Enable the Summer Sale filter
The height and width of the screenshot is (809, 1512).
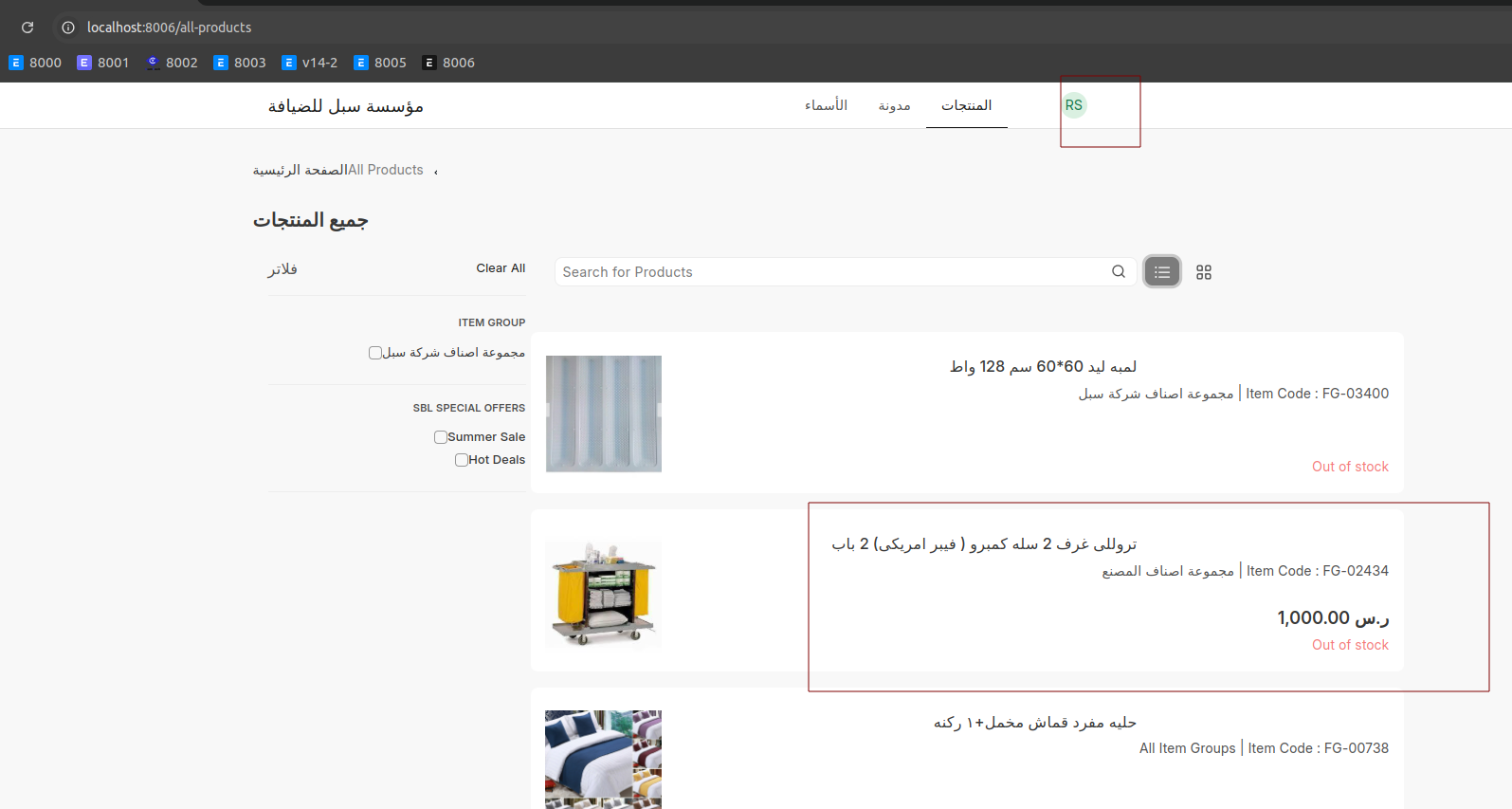click(x=441, y=437)
